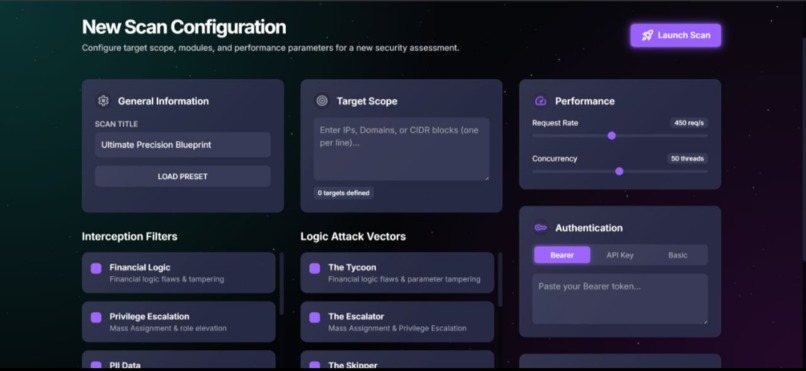This screenshot has height=371, width=806.
Task: Adjust the Request Rate slider handle
Action: [612, 136]
